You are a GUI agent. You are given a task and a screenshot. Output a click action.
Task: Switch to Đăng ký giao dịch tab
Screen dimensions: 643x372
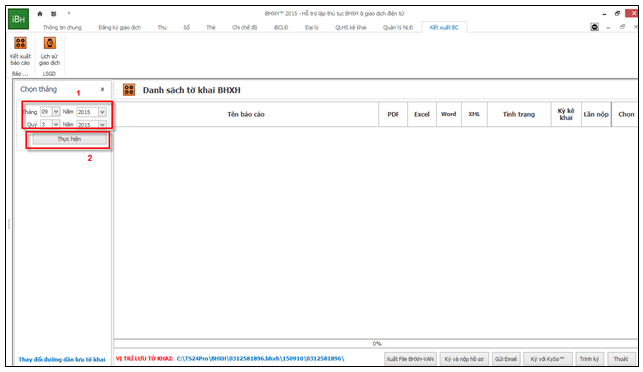tap(119, 27)
